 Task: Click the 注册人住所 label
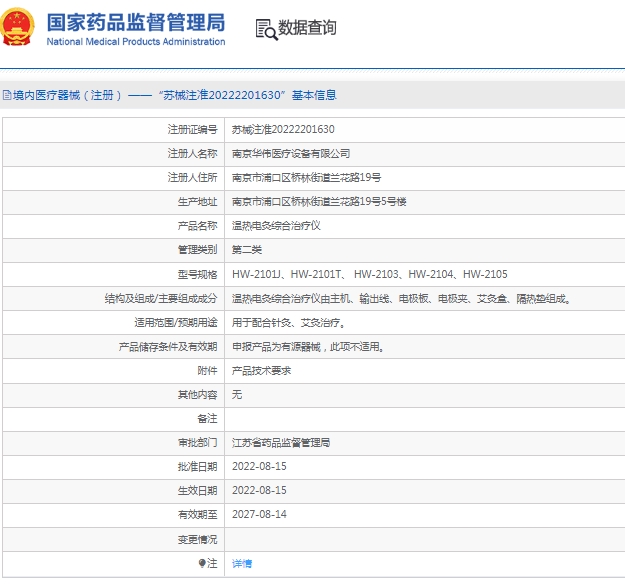pos(192,177)
